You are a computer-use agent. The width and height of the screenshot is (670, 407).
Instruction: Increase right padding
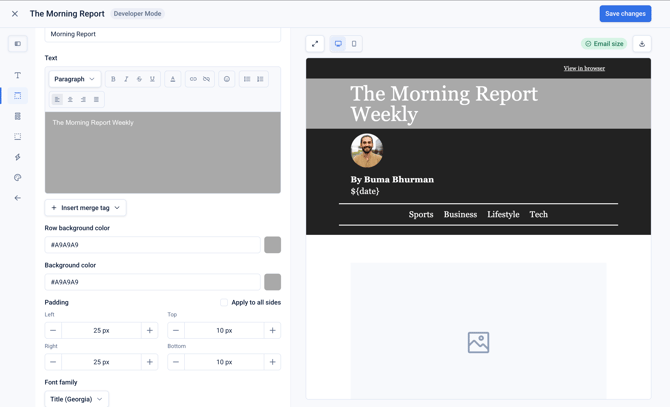tap(150, 362)
